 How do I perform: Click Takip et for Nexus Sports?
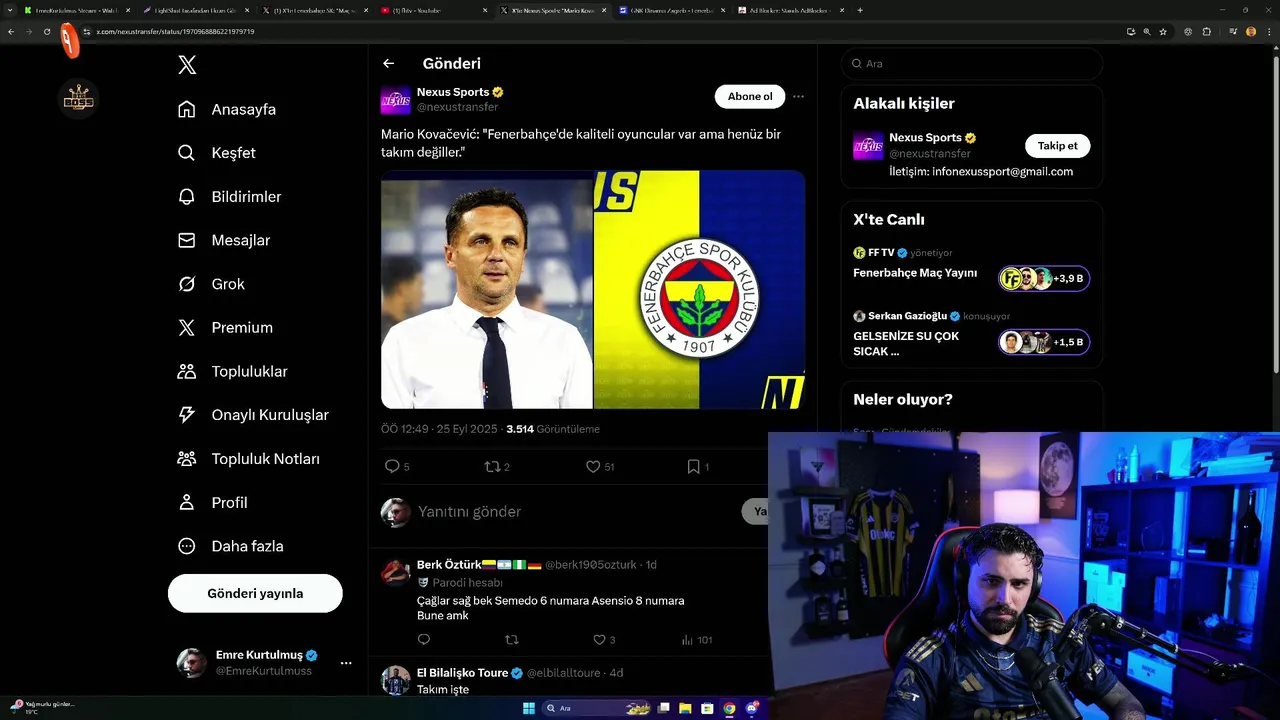(1057, 146)
